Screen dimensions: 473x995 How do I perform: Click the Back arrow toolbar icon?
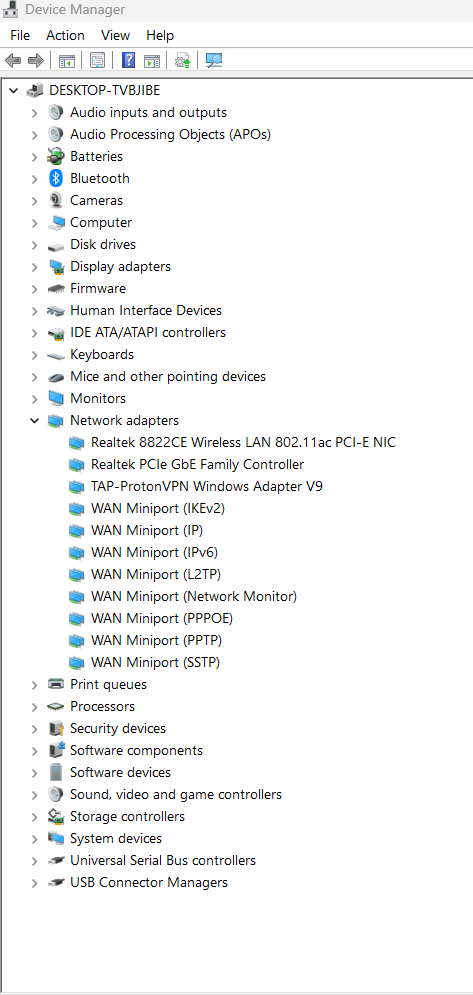tap(13, 60)
